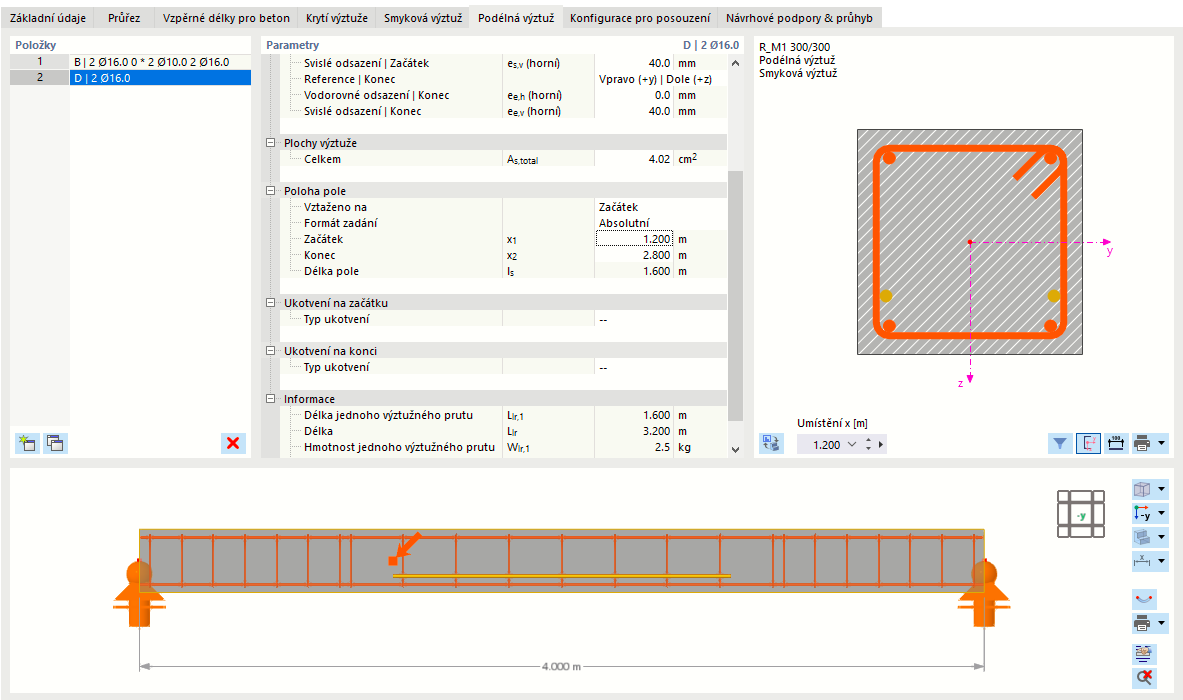This screenshot has width=1183, height=700.
Task: Open the beam view print dropdown arrow
Action: (1162, 623)
